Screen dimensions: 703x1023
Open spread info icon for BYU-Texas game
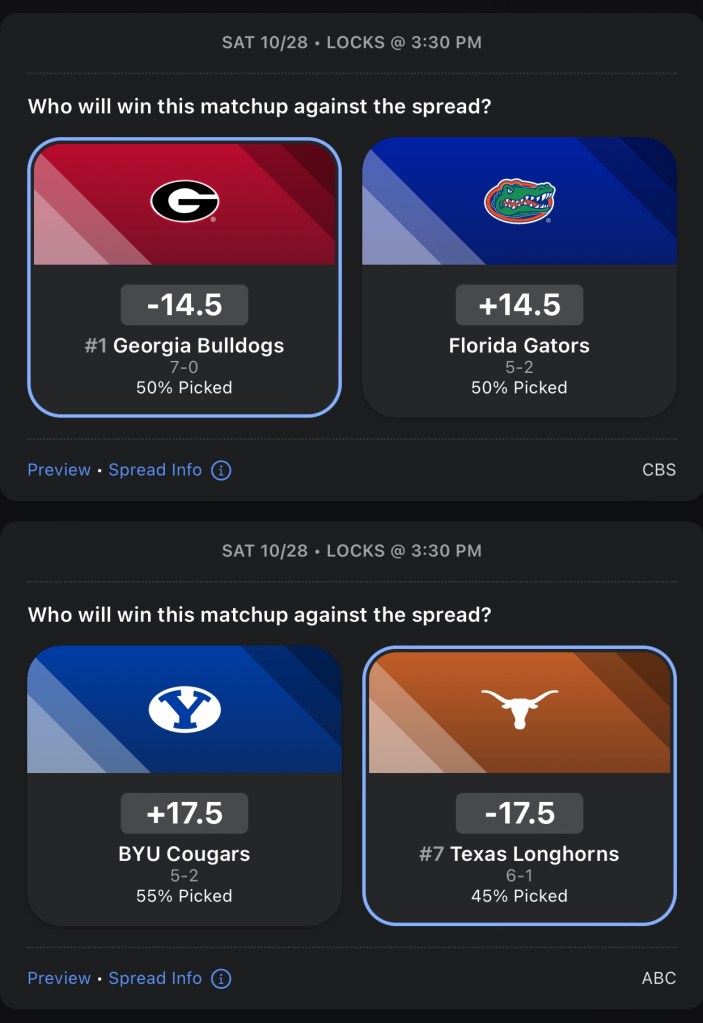pos(221,978)
